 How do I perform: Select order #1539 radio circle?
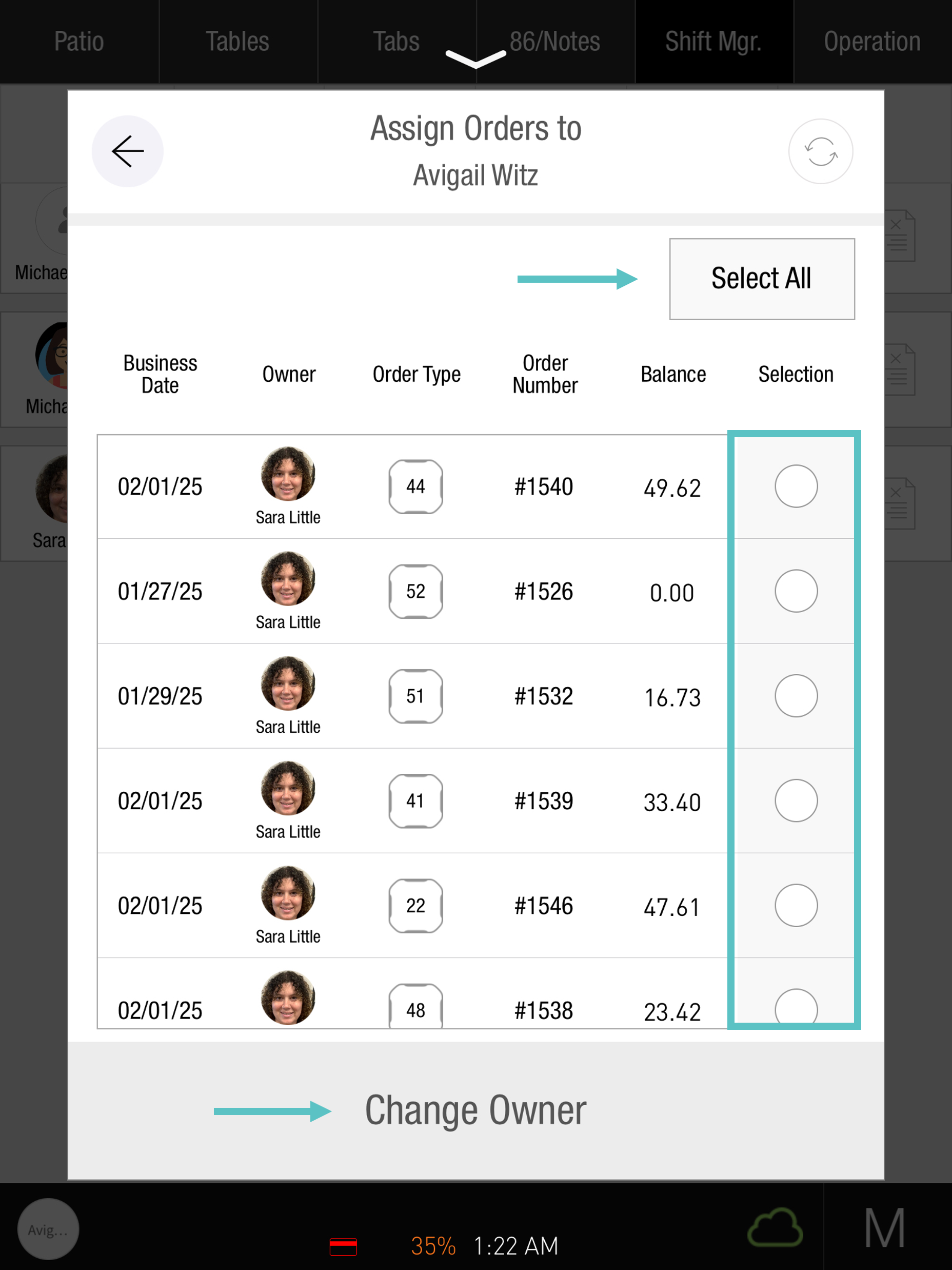[796, 801]
